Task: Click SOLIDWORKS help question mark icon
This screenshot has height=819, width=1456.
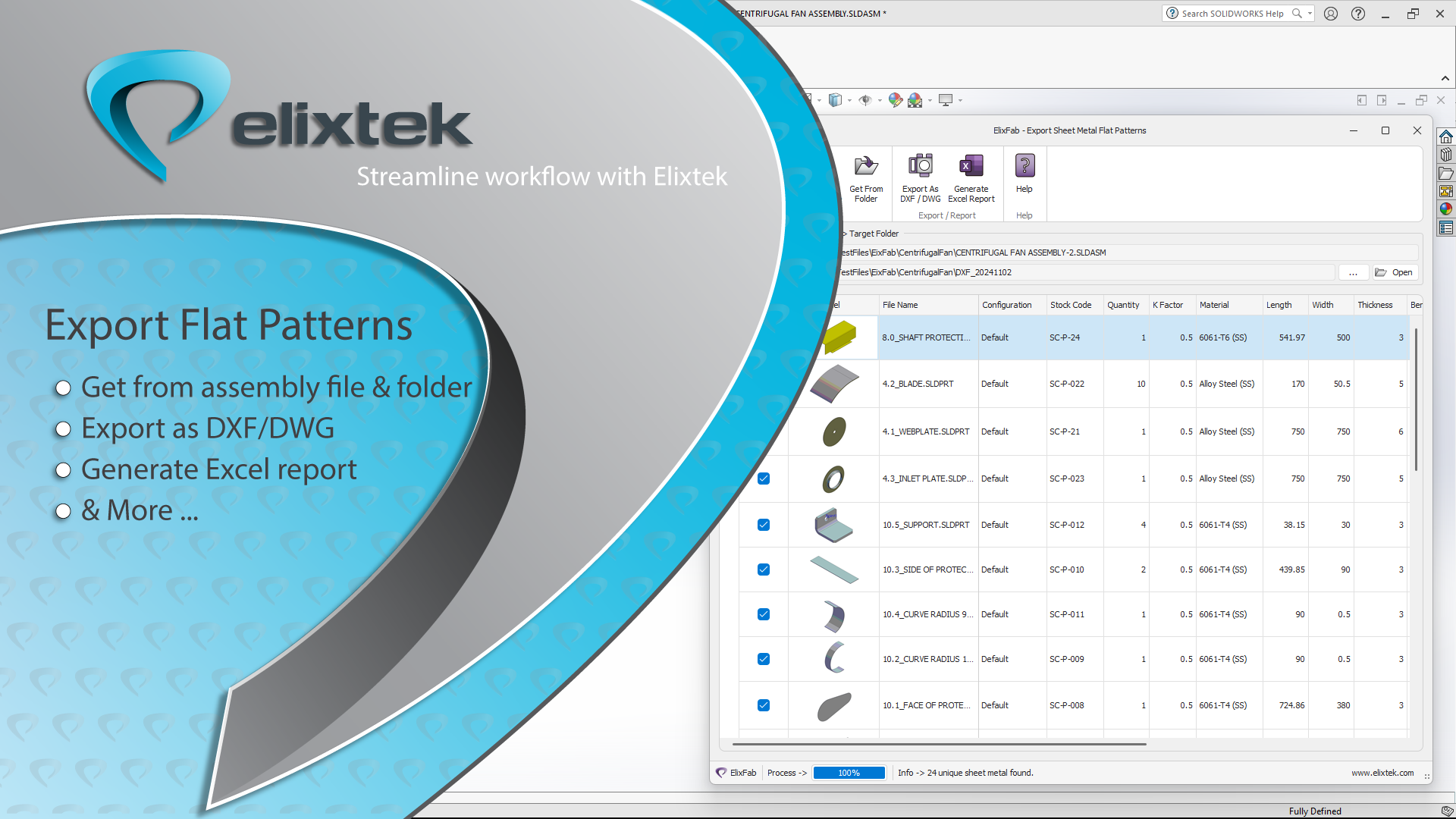Action: [x=1358, y=14]
